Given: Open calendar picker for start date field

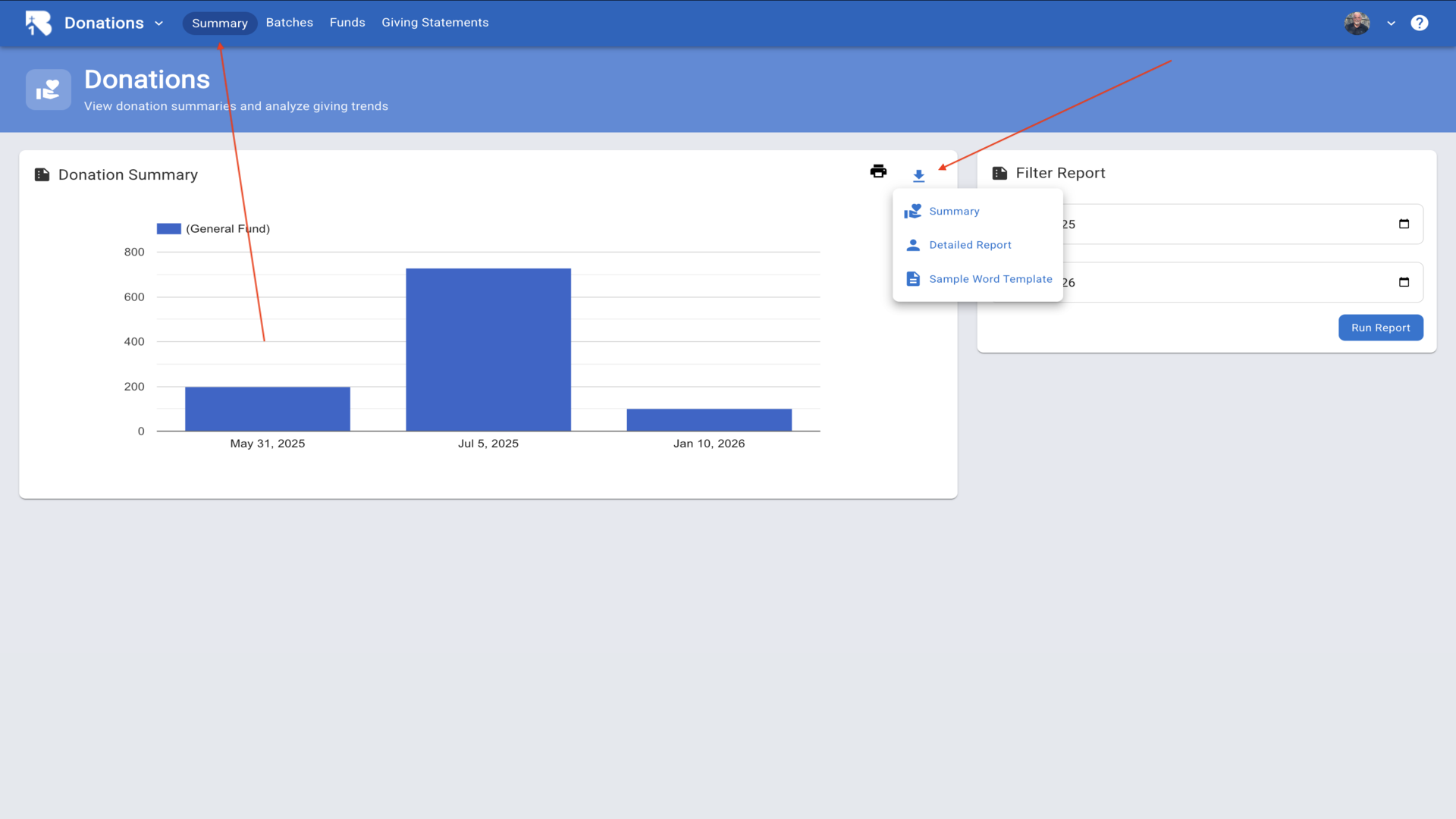Looking at the screenshot, I should tap(1404, 224).
